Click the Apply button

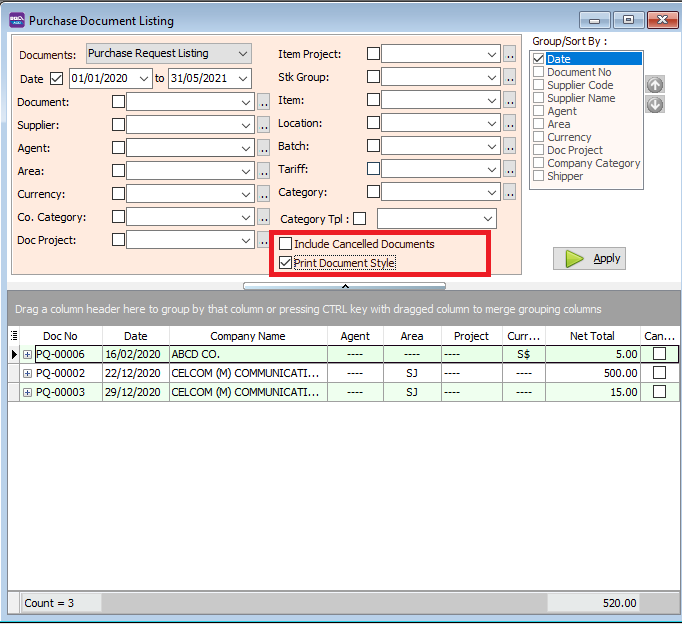coord(589,258)
